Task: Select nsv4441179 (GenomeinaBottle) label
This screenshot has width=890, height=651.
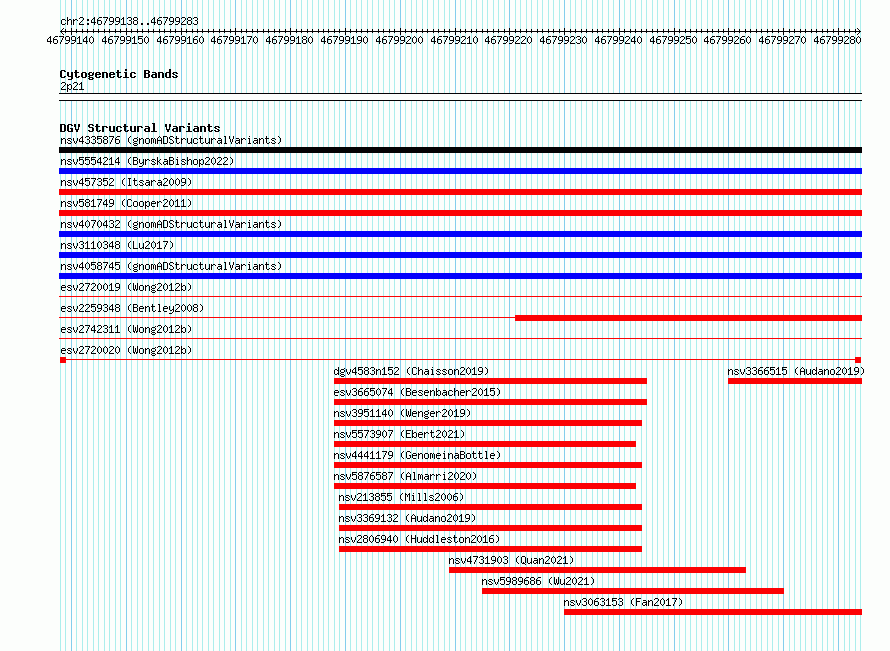Action: click(x=417, y=455)
